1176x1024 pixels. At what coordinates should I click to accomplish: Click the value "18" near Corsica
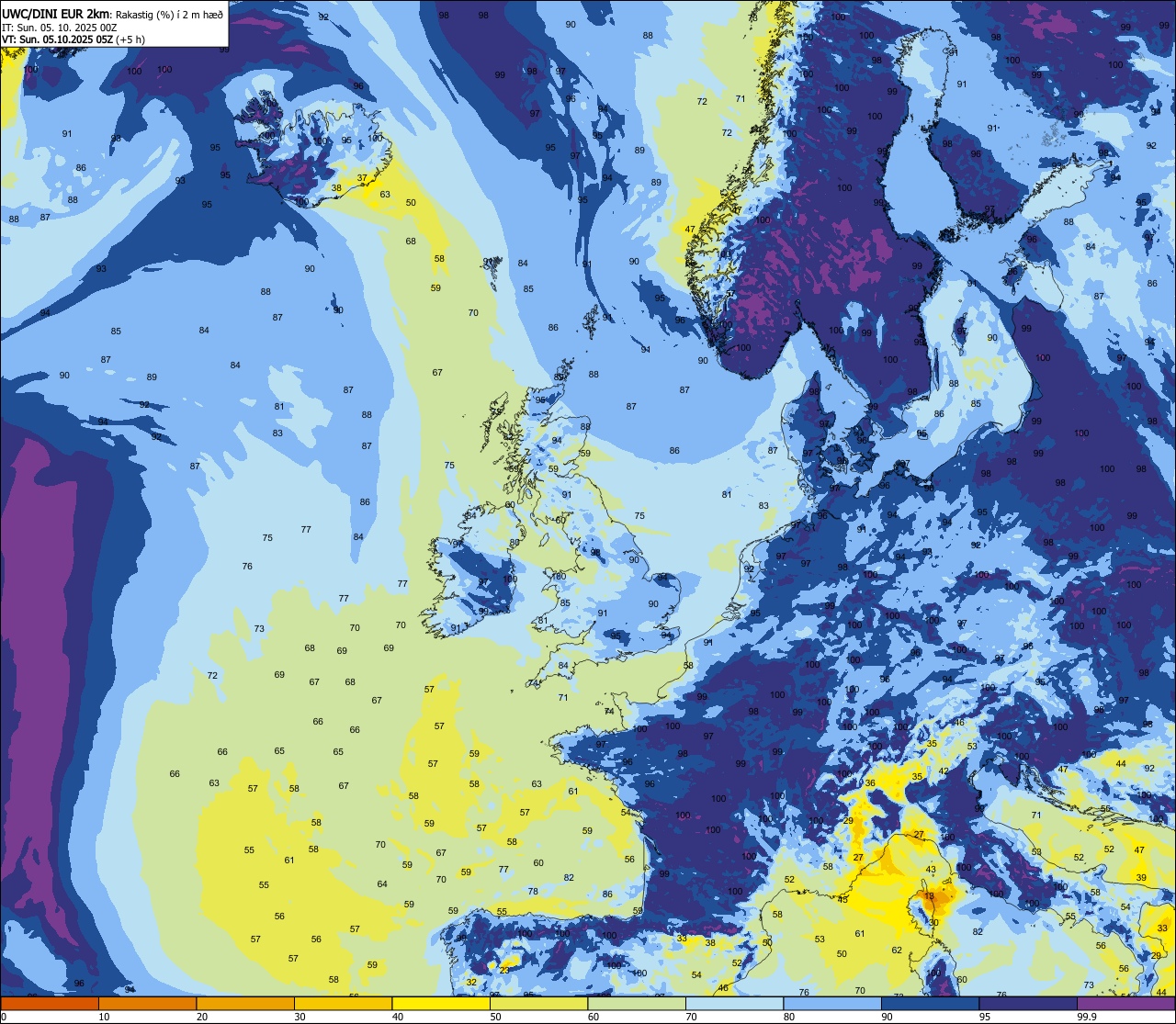point(929,896)
